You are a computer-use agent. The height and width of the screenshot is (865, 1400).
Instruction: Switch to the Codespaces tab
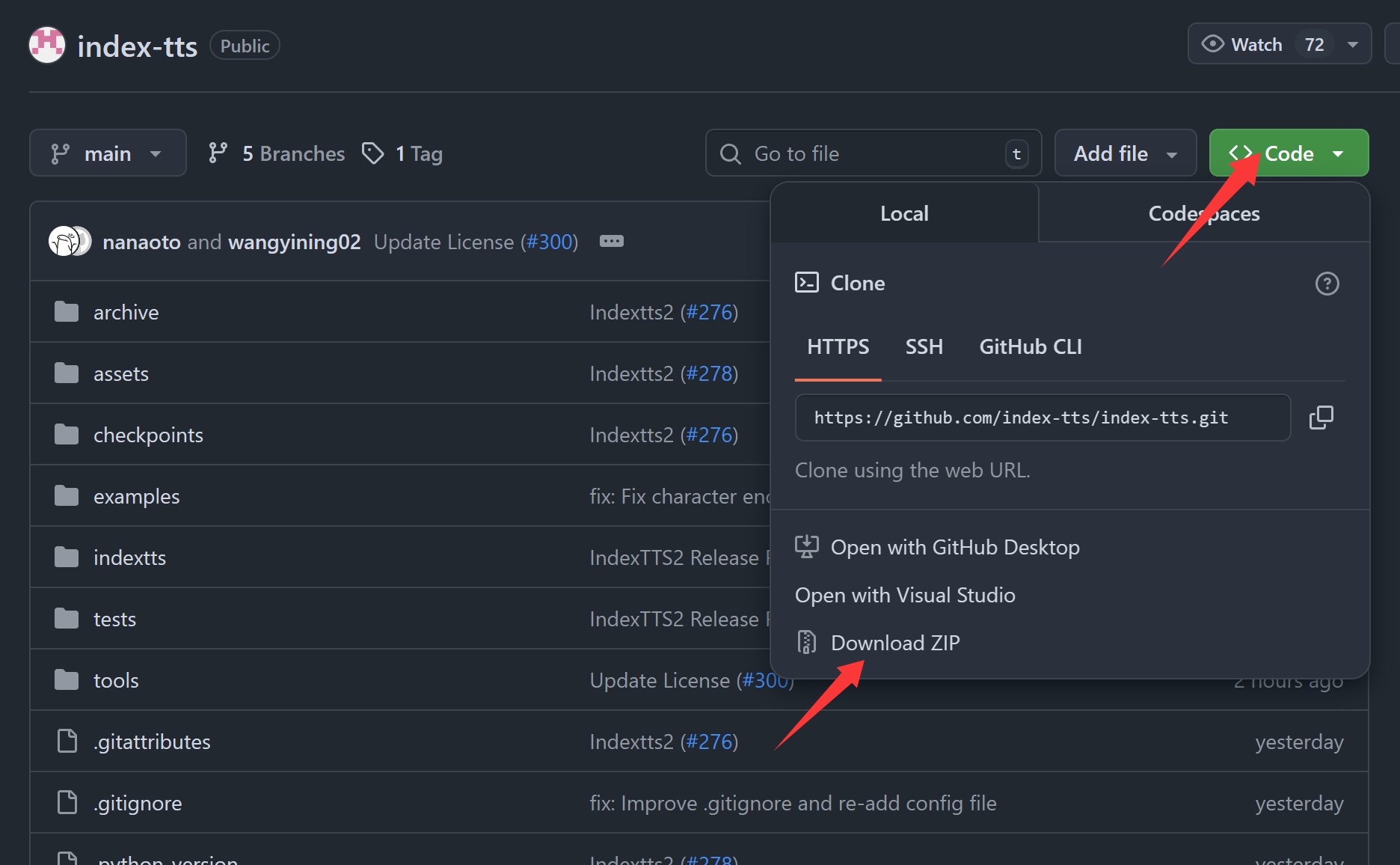(1204, 213)
